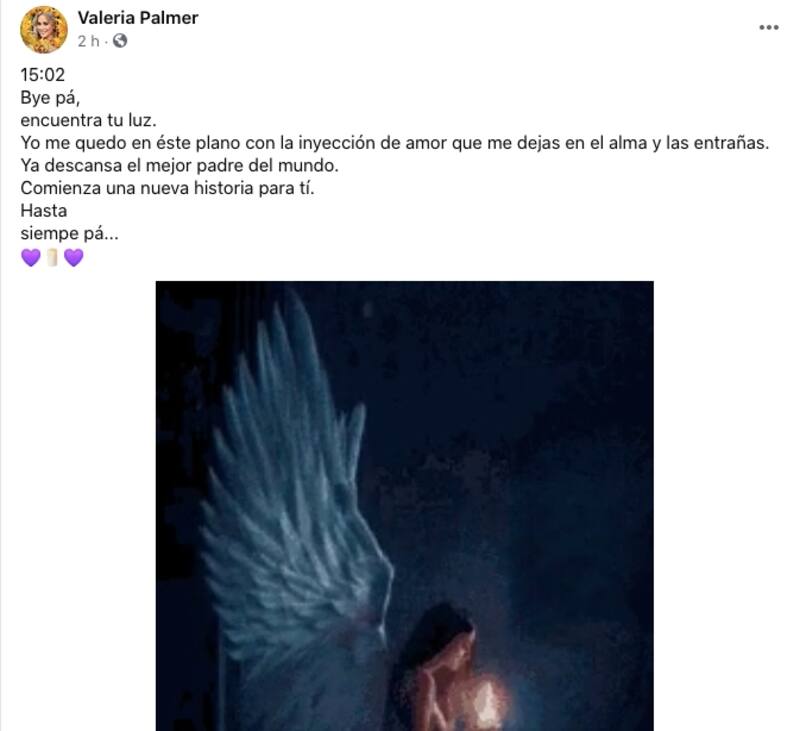Click 'Comienza una nueva historia para tí.'

(167, 188)
